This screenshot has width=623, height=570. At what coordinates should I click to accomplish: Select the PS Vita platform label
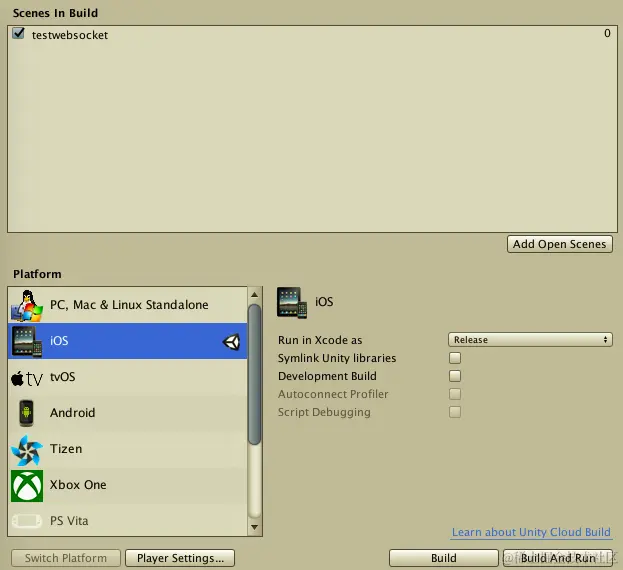[69, 521]
